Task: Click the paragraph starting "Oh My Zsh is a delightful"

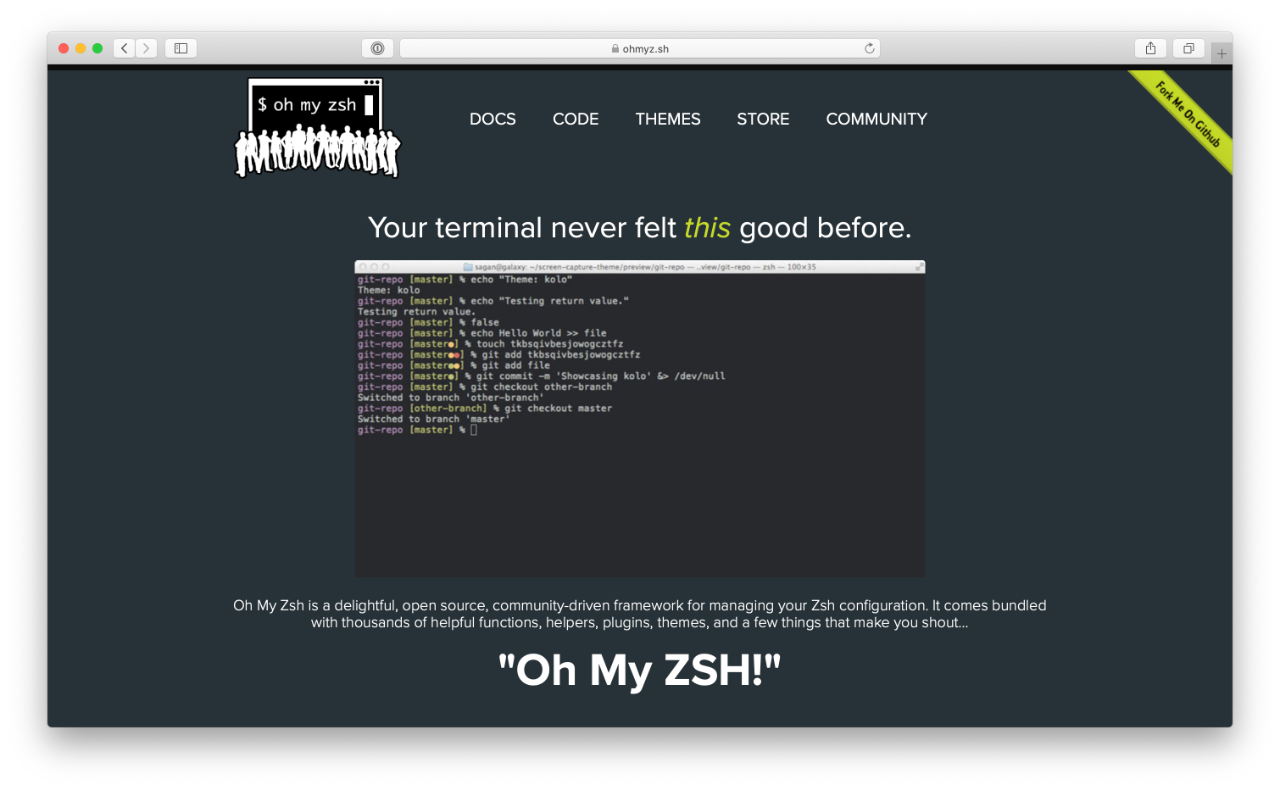Action: 640,614
